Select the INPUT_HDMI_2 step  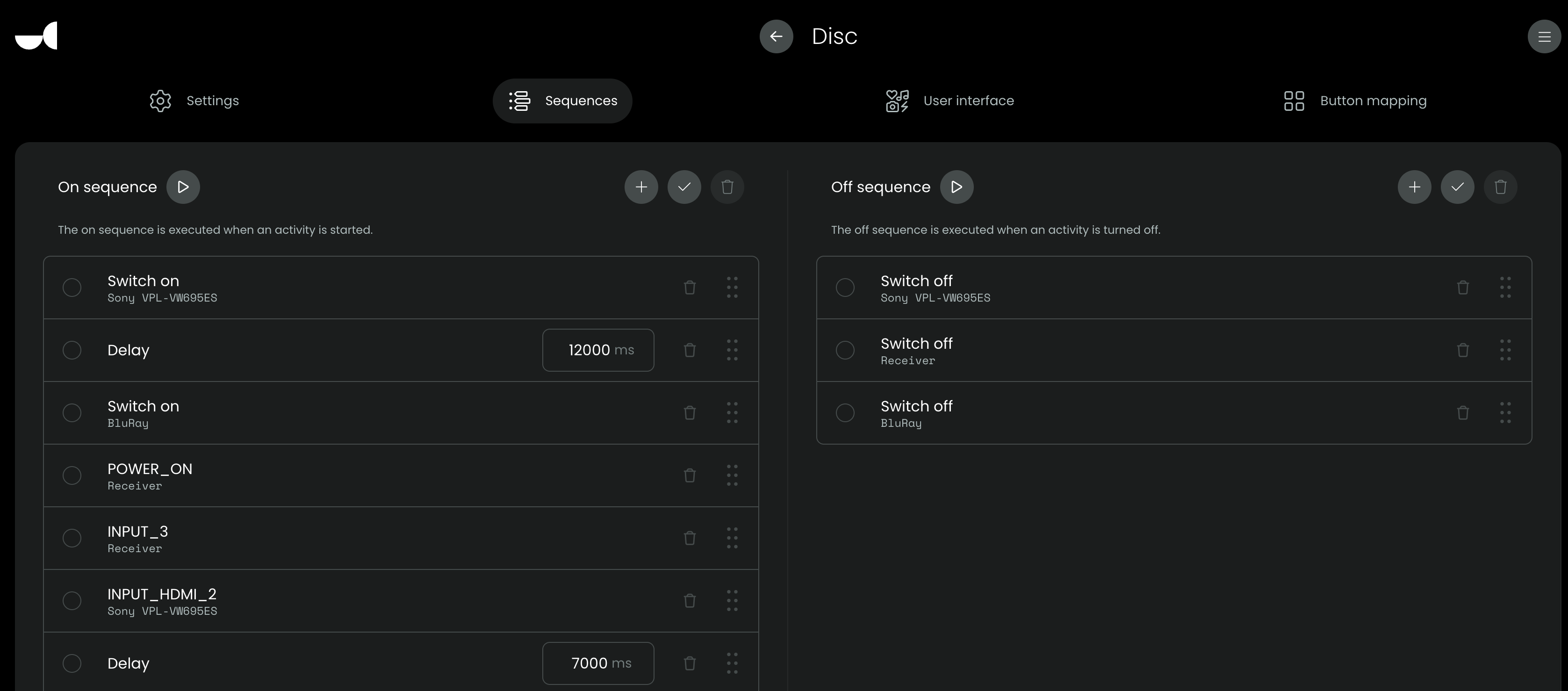(72, 601)
